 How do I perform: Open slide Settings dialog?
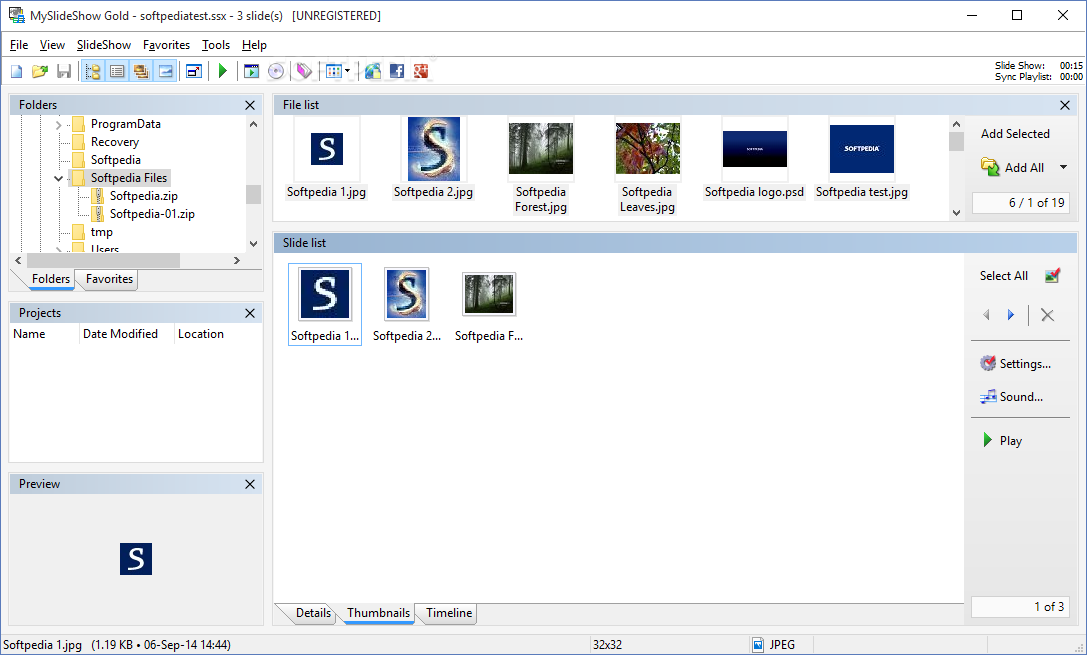pyautogui.click(x=1016, y=364)
